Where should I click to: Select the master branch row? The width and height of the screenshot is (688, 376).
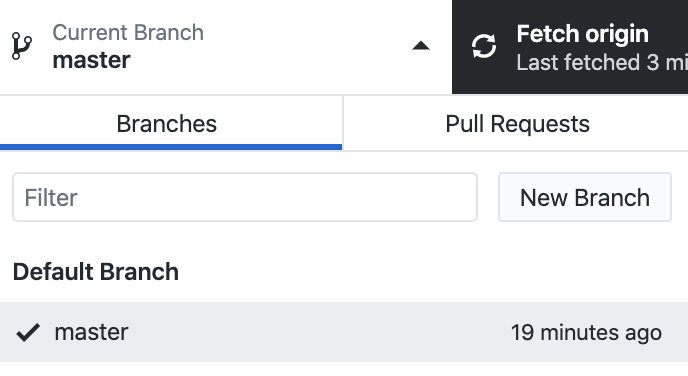tap(344, 332)
